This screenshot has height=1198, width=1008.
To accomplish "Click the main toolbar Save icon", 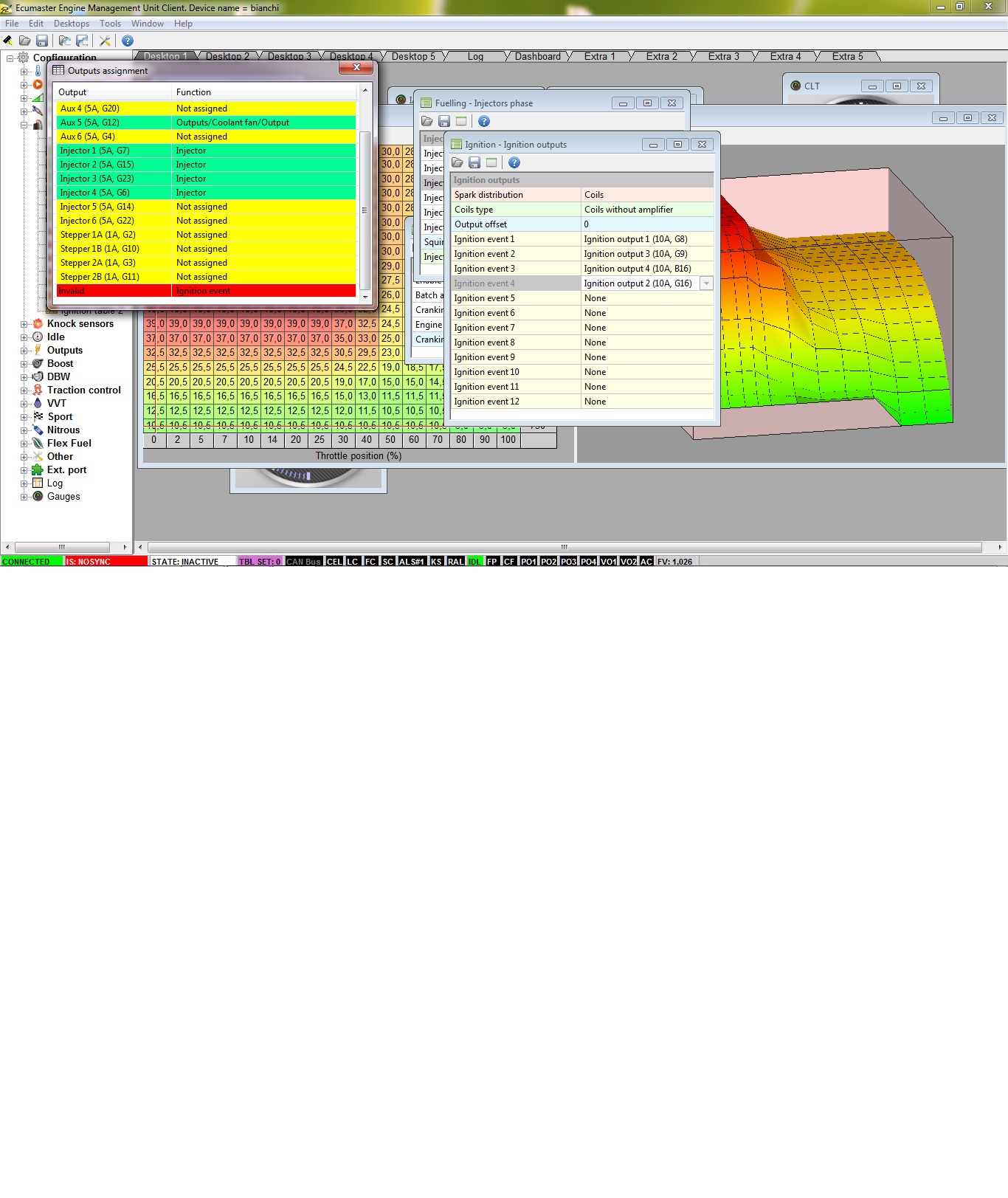I will [x=42, y=41].
